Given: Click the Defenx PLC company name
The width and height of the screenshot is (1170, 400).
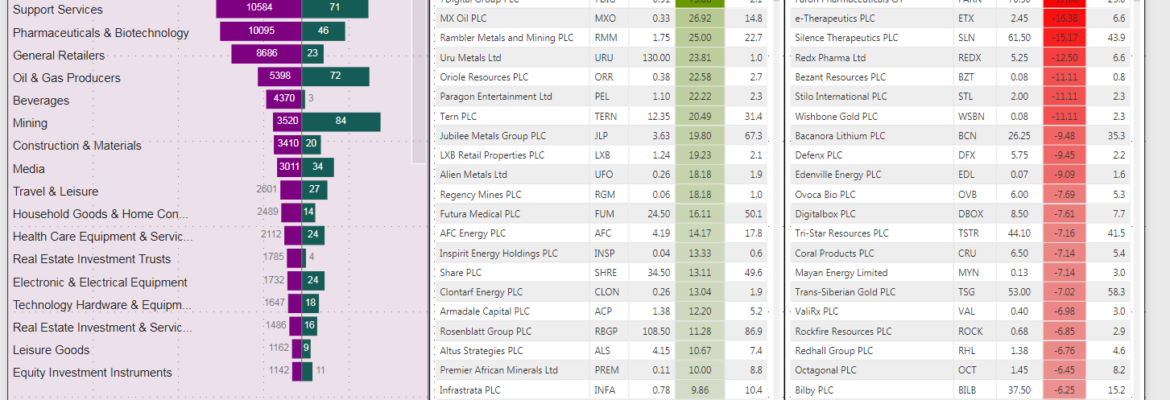Looking at the screenshot, I should (x=819, y=155).
